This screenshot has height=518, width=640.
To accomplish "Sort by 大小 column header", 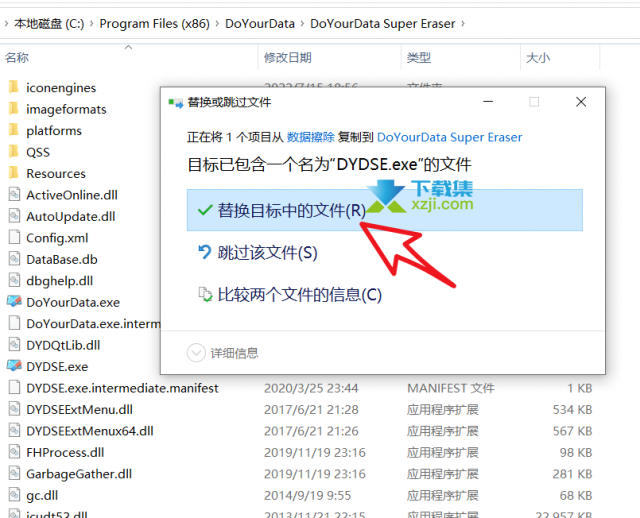I will coord(538,58).
